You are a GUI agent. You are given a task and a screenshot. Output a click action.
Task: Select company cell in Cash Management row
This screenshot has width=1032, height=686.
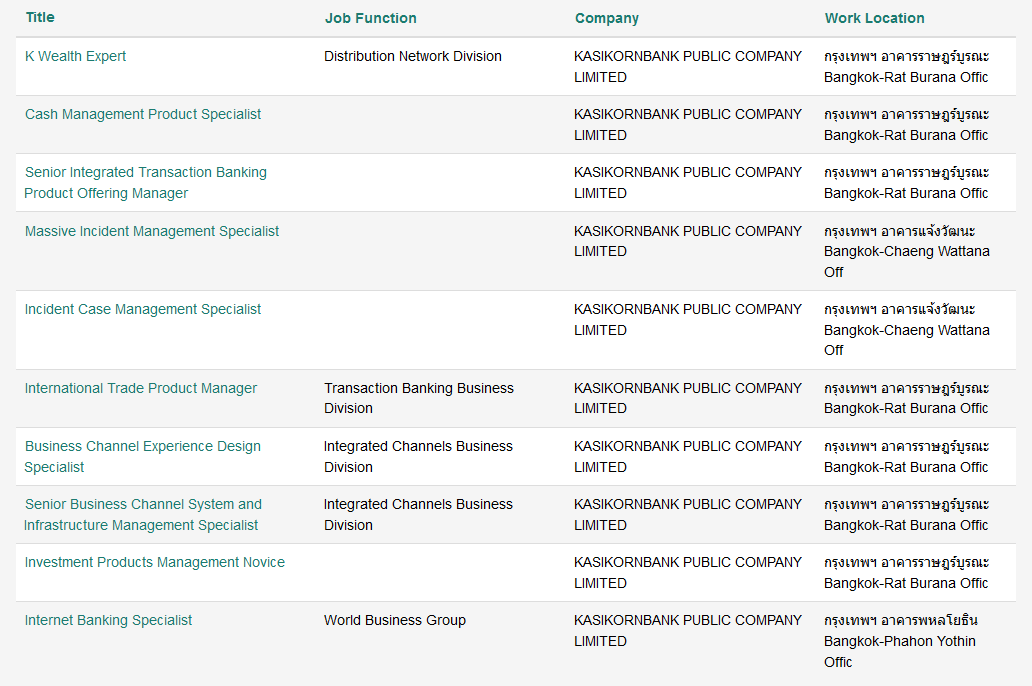pos(688,125)
